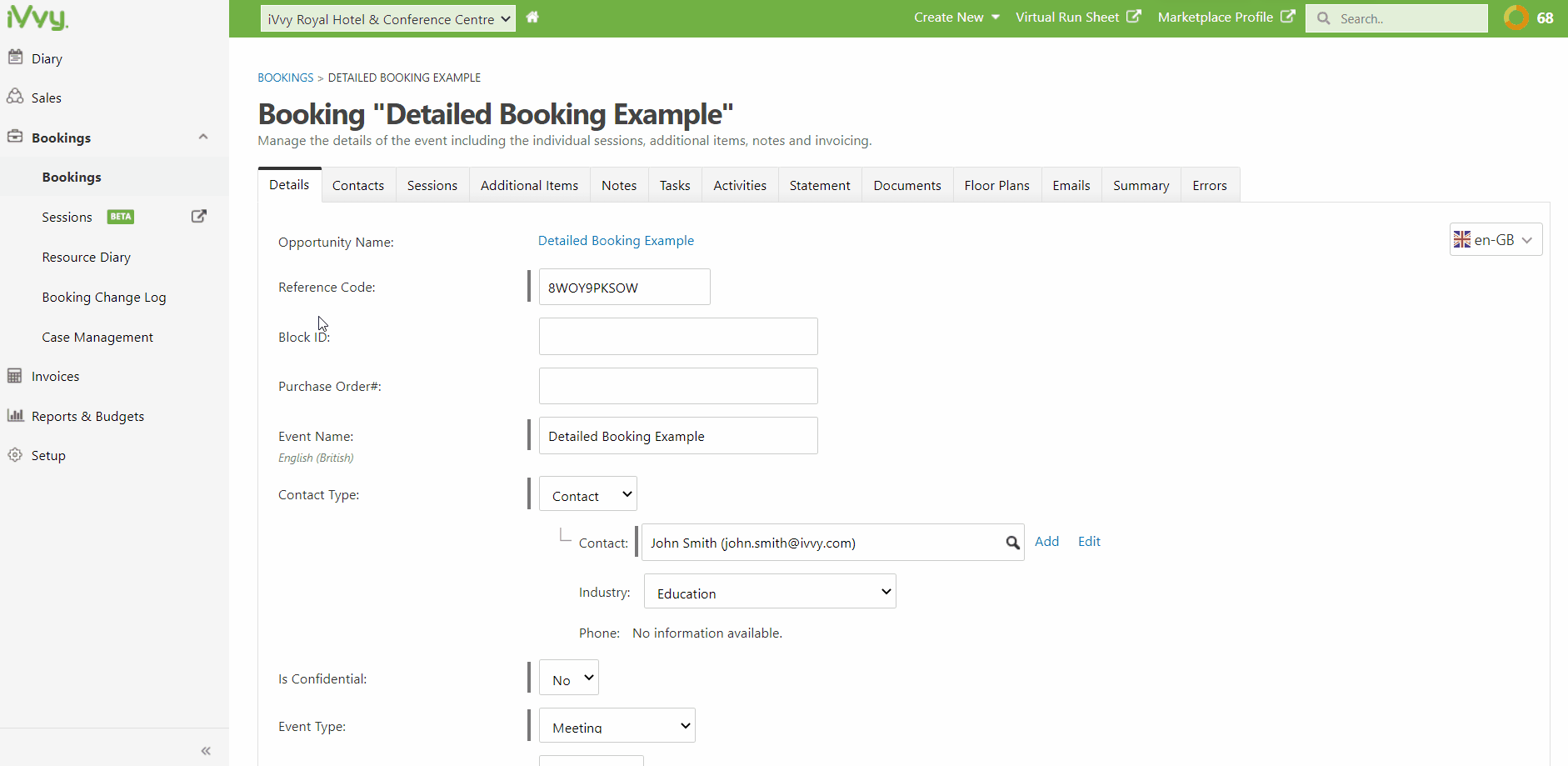Click the Virtual Run Sheet external link icon

pos(1134,17)
